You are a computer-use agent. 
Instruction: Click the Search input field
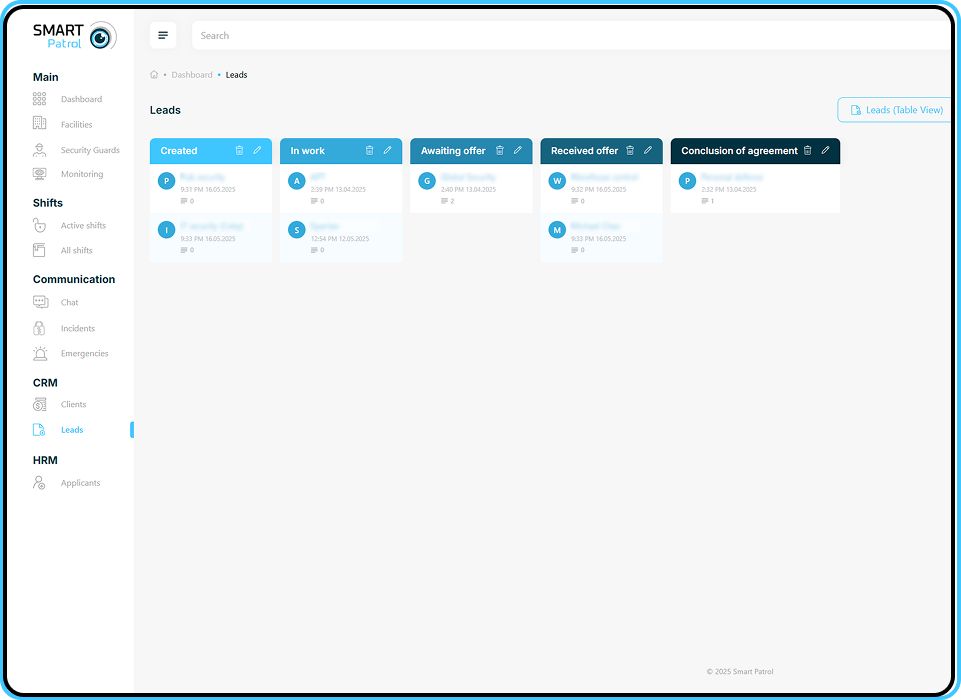570,36
